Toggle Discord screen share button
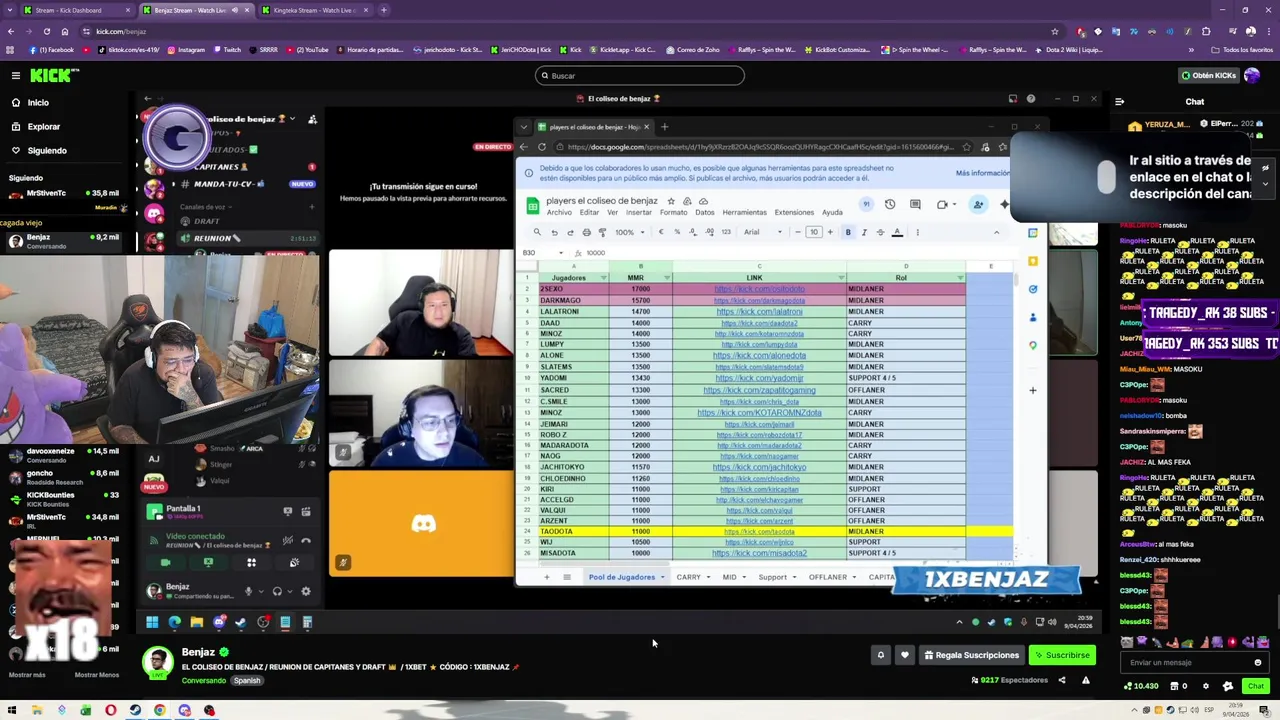The height and width of the screenshot is (720, 1280). [208, 563]
